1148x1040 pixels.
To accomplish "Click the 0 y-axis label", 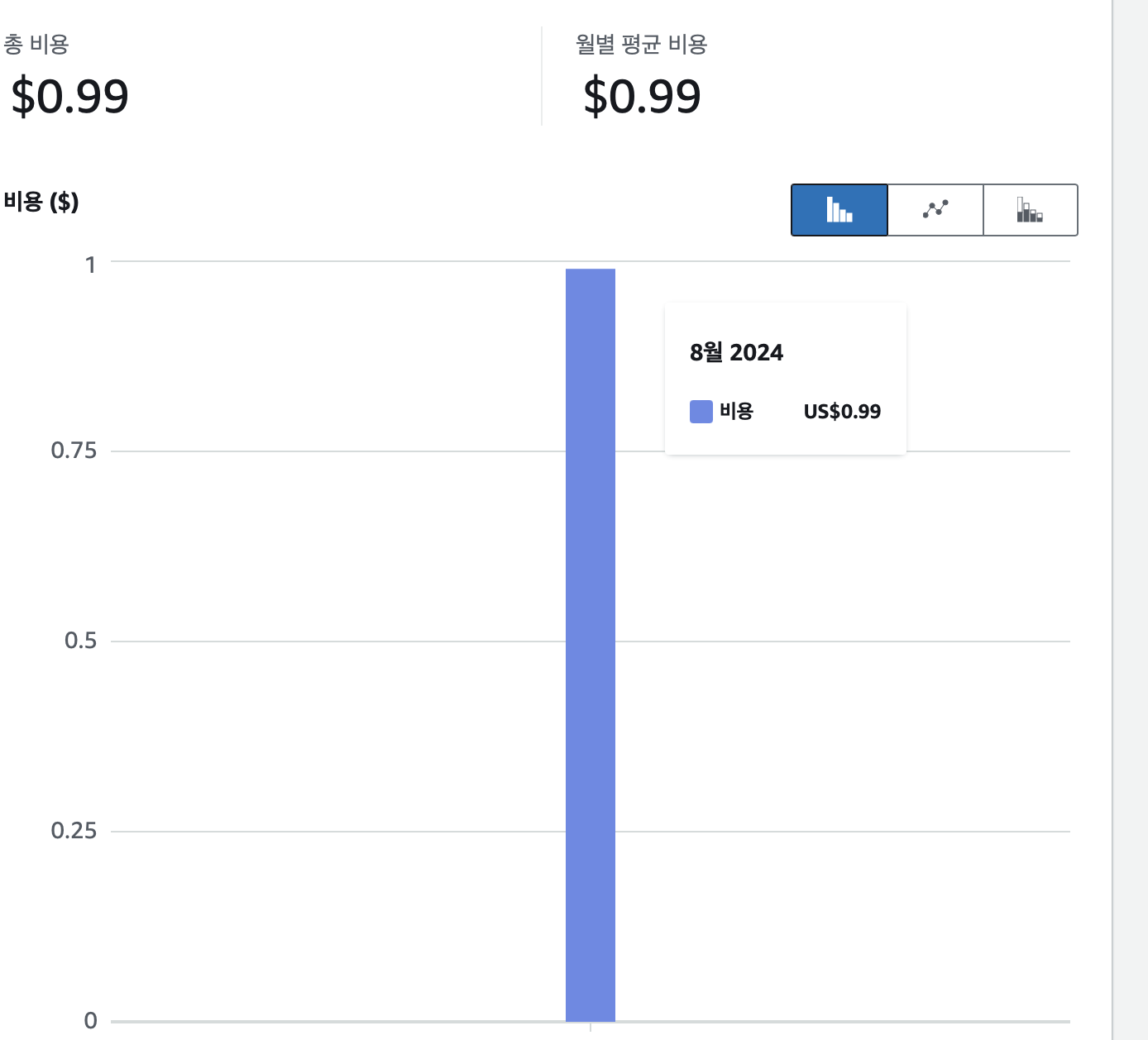I will coord(91,1021).
